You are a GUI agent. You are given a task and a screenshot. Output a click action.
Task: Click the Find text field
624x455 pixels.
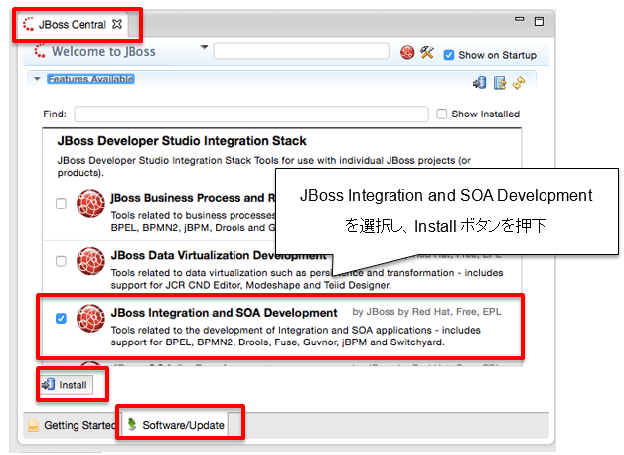pyautogui.click(x=251, y=114)
